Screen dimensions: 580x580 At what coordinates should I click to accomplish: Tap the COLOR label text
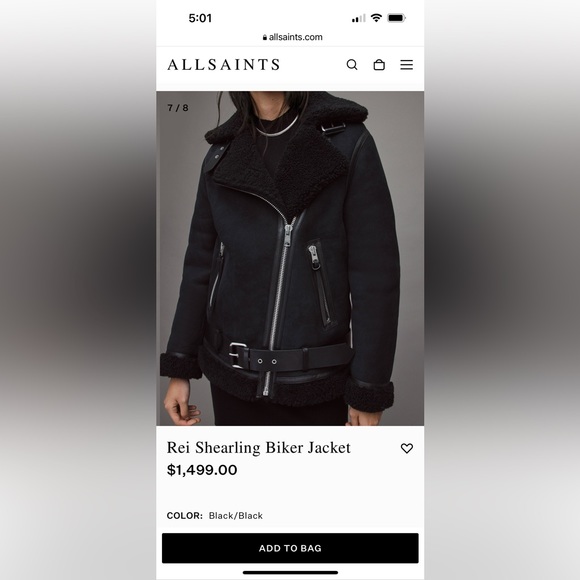185,516
